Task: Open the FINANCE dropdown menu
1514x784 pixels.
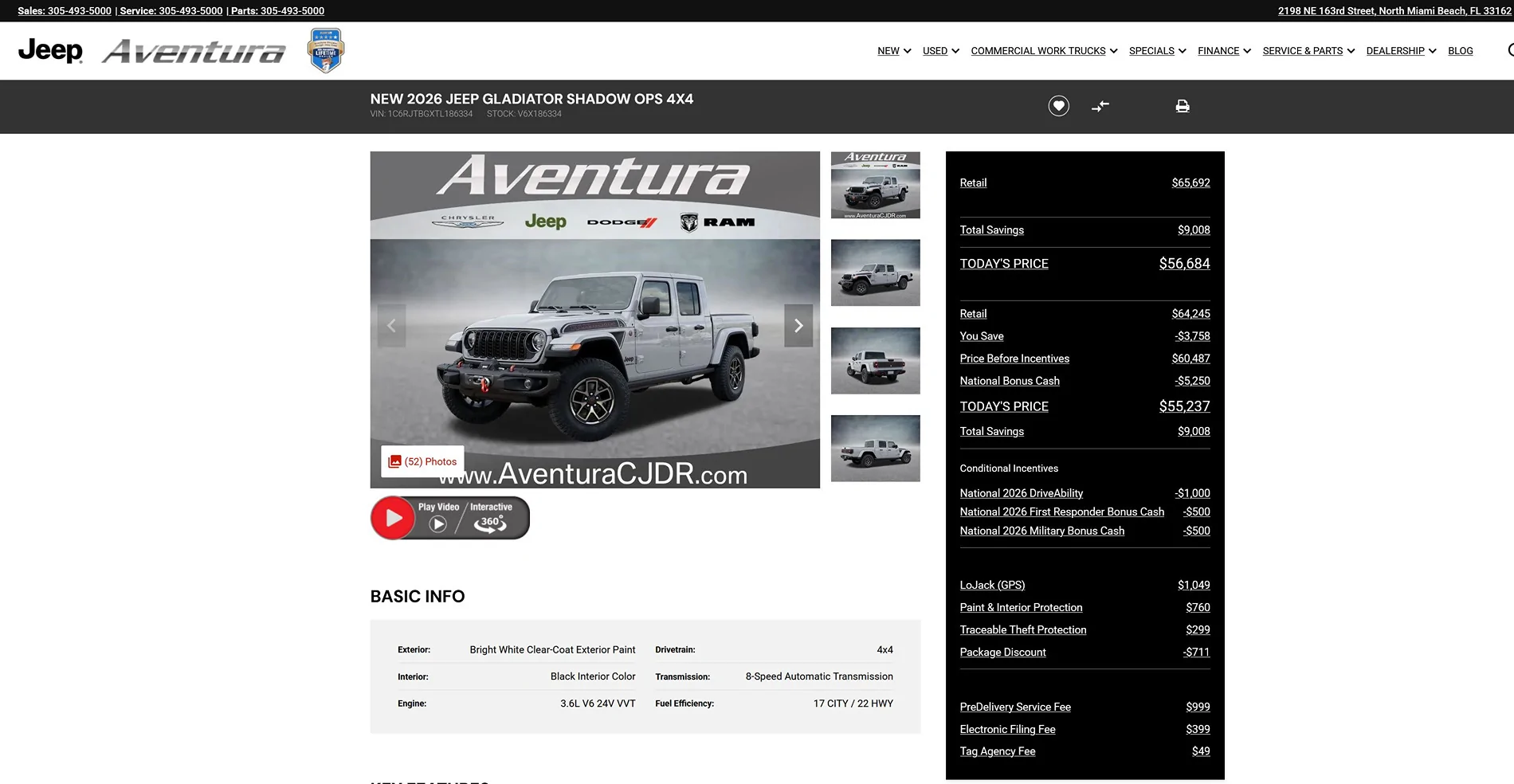Action: (x=1224, y=51)
